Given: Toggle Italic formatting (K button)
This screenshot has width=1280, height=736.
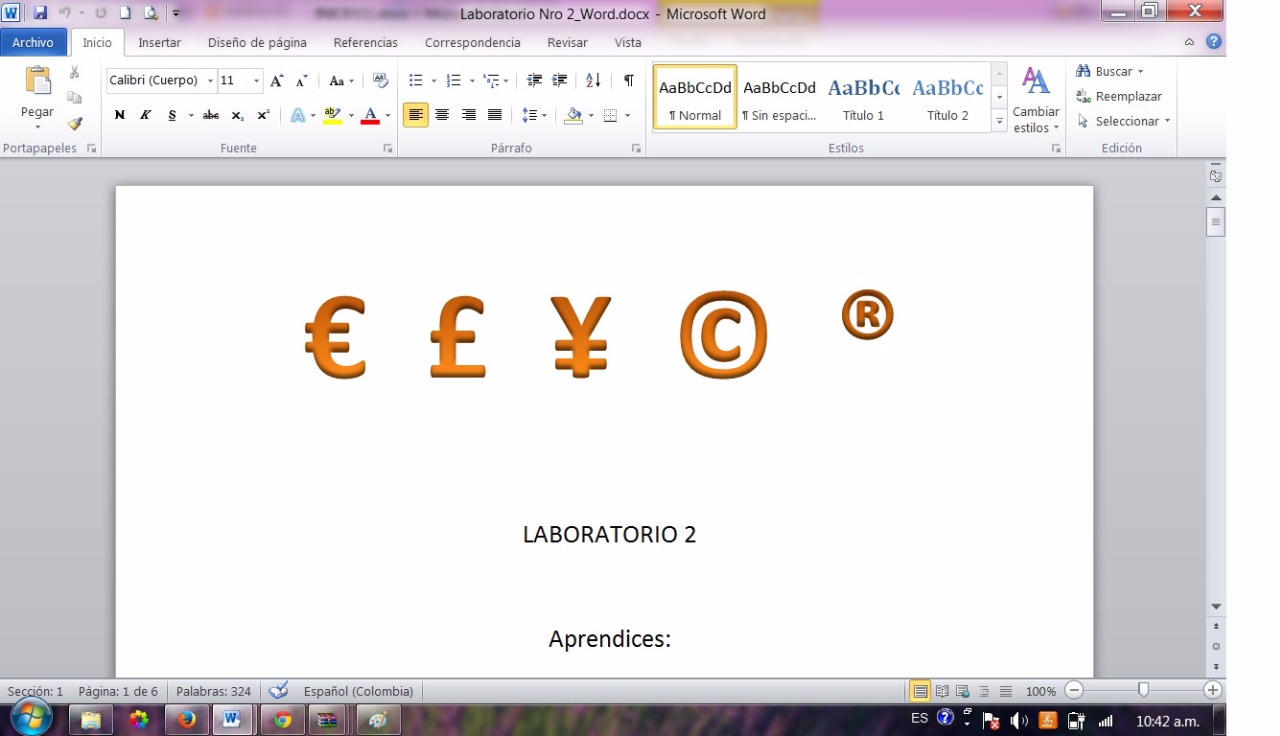Looking at the screenshot, I should pyautogui.click(x=145, y=116).
